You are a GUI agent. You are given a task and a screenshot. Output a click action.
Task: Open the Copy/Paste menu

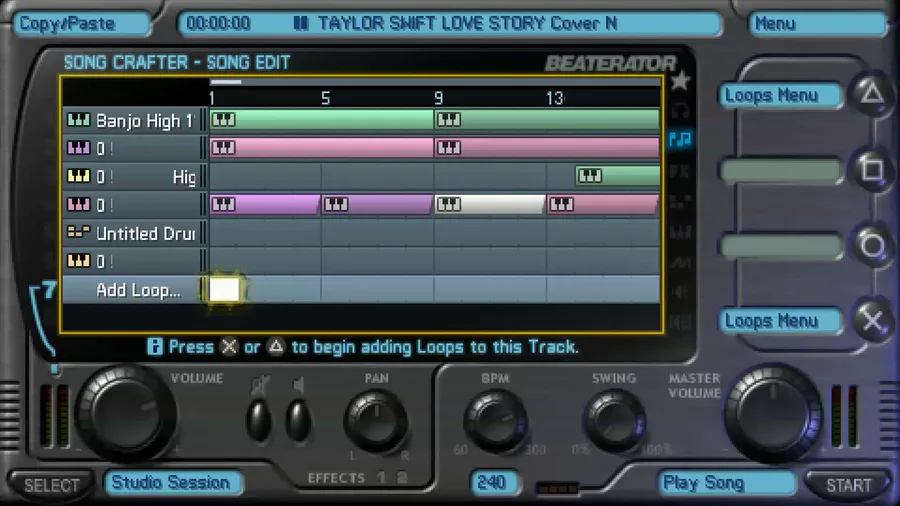click(x=81, y=24)
